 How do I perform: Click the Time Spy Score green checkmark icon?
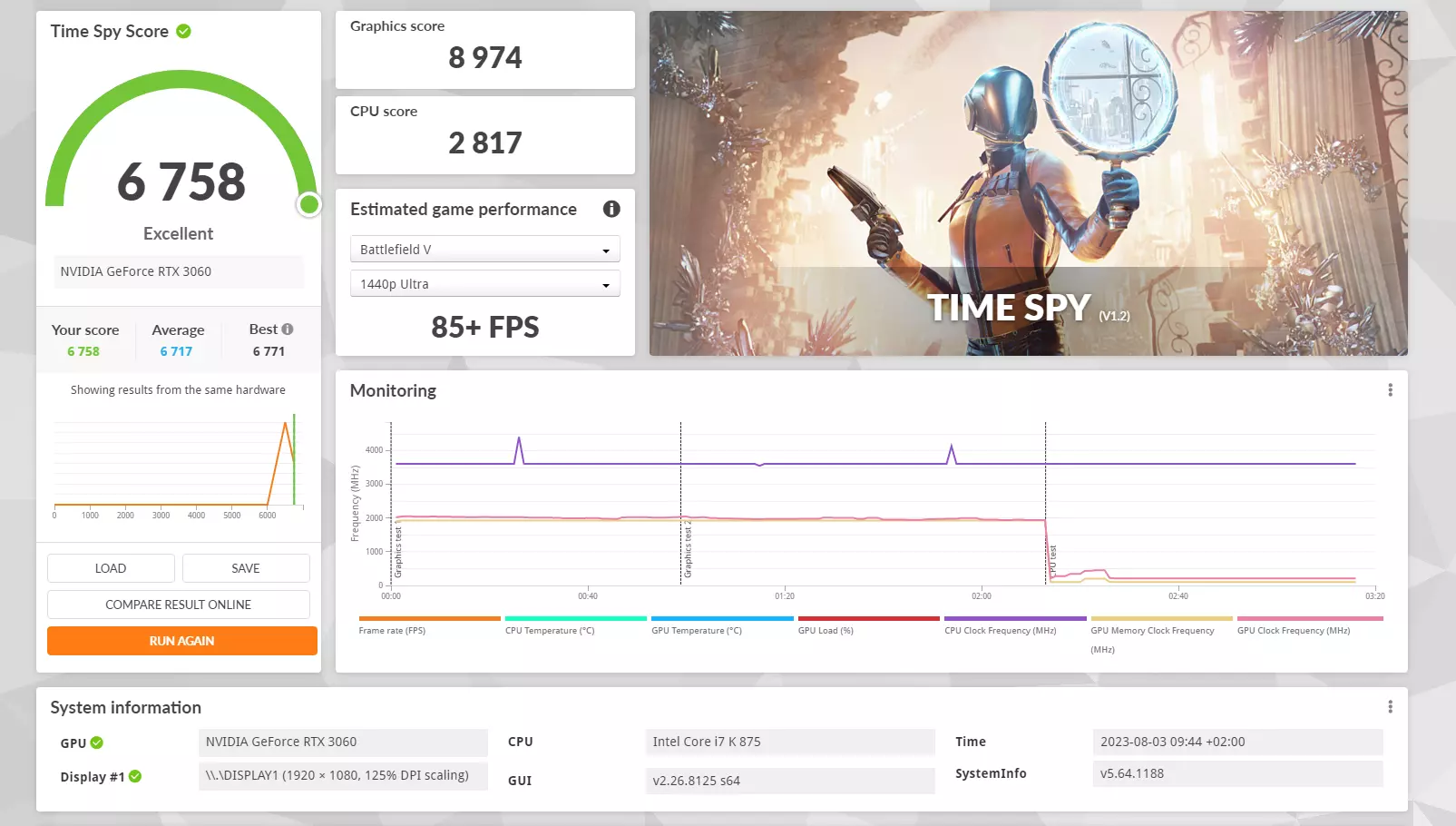pos(183,31)
